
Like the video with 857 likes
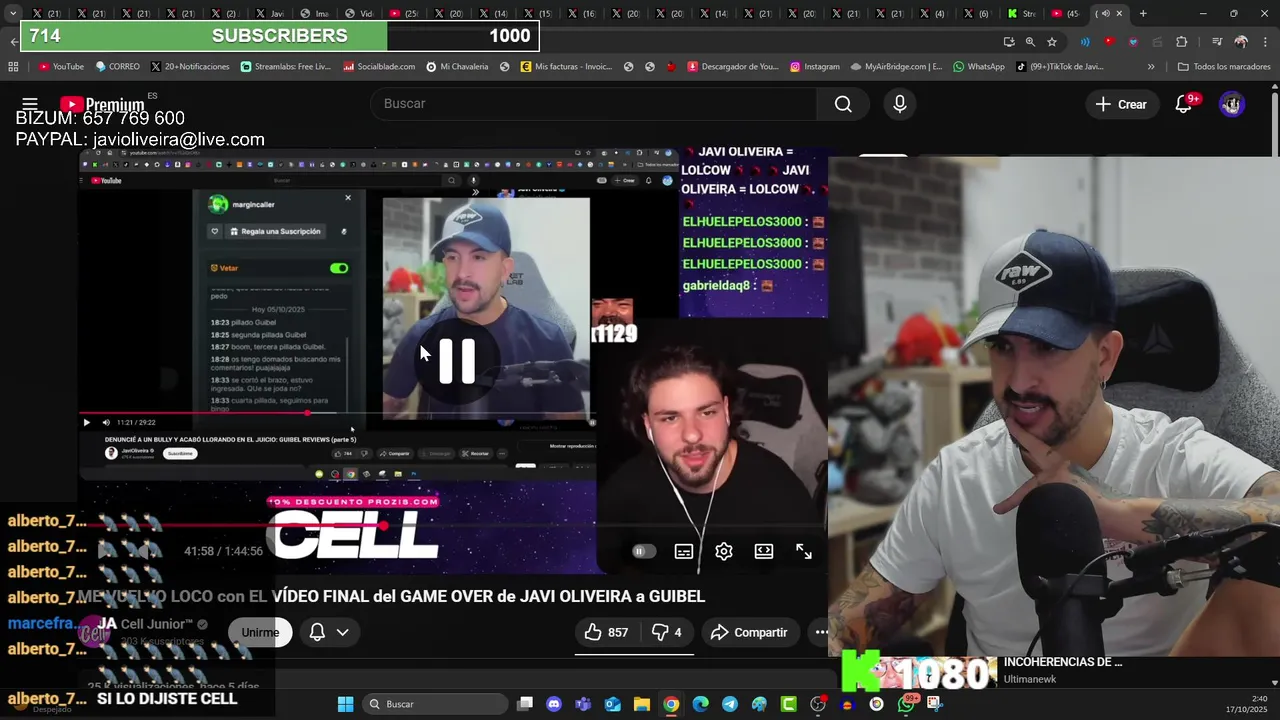click(x=606, y=632)
